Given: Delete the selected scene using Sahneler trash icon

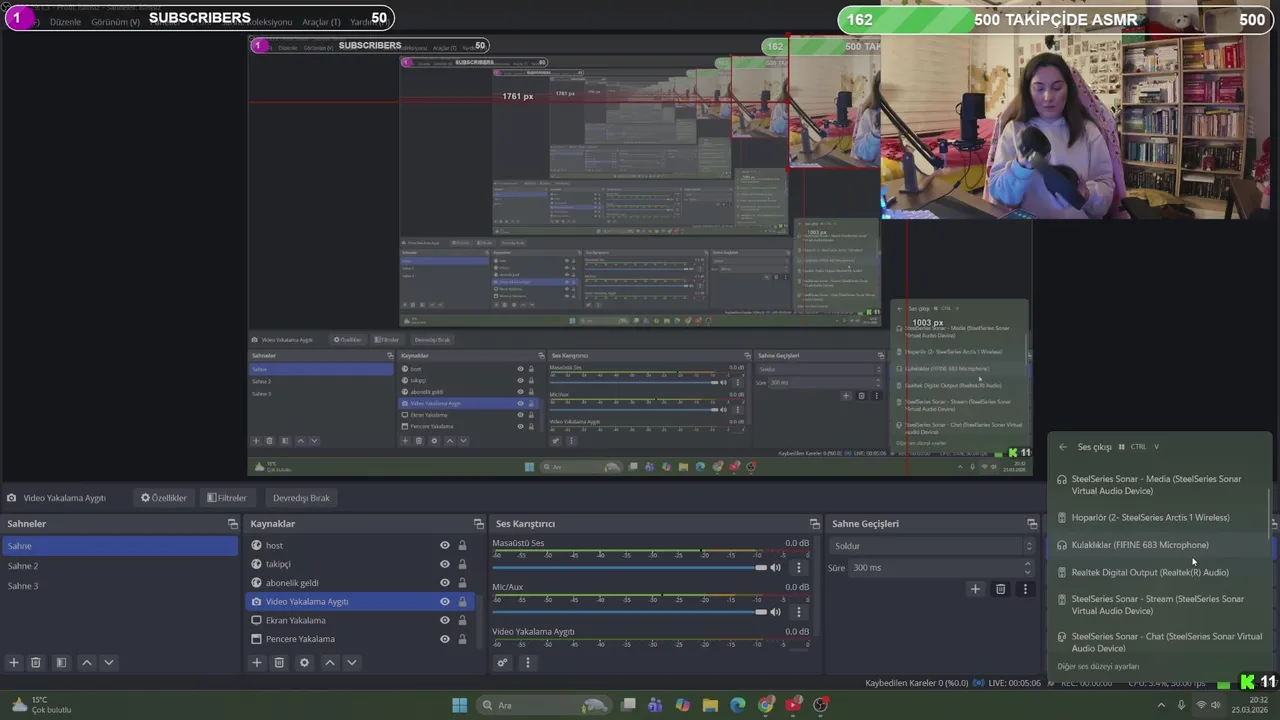Looking at the screenshot, I should click(36, 662).
